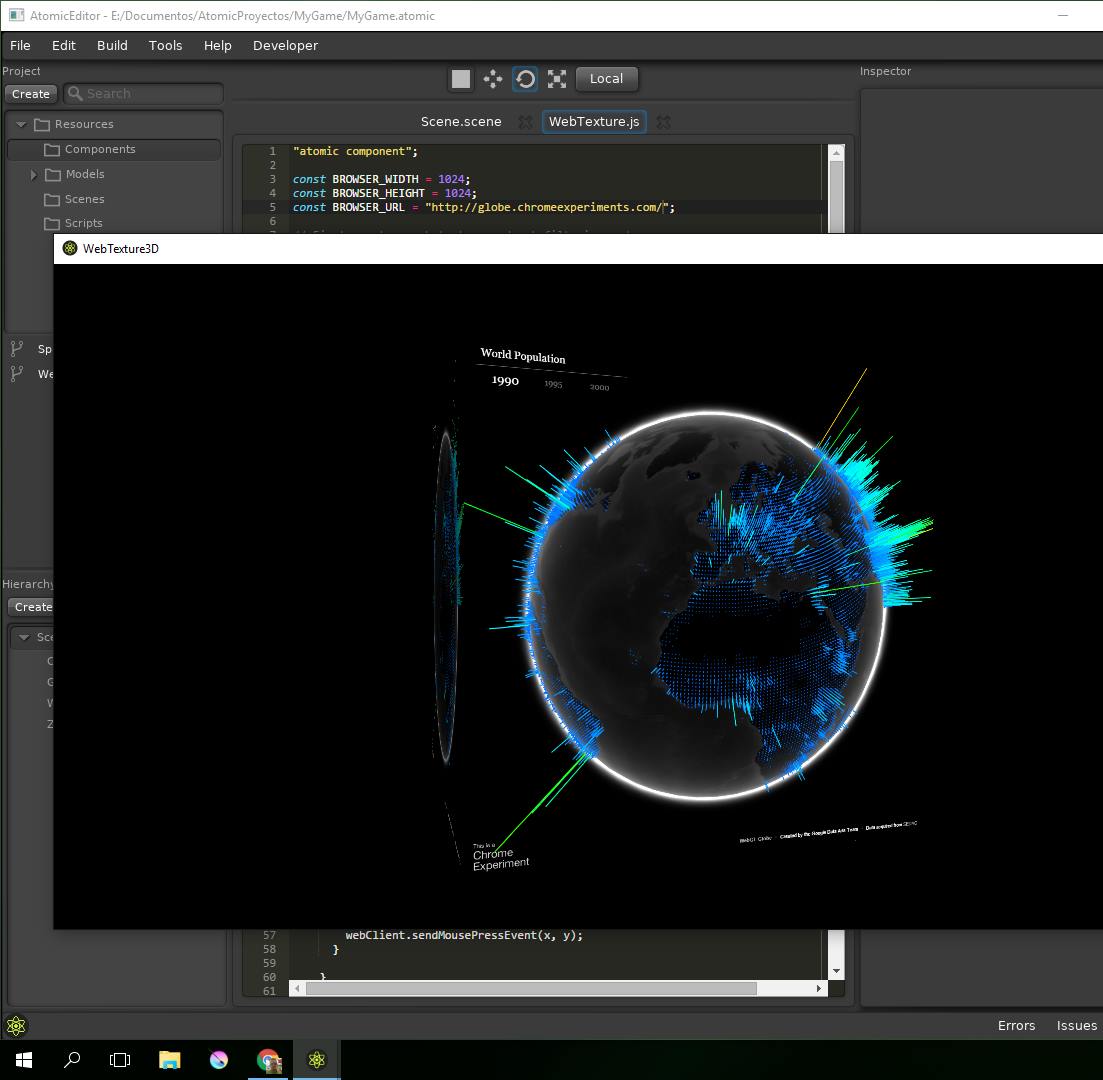The width and height of the screenshot is (1103, 1080).
Task: Select the Scenes folder
Action: point(84,199)
